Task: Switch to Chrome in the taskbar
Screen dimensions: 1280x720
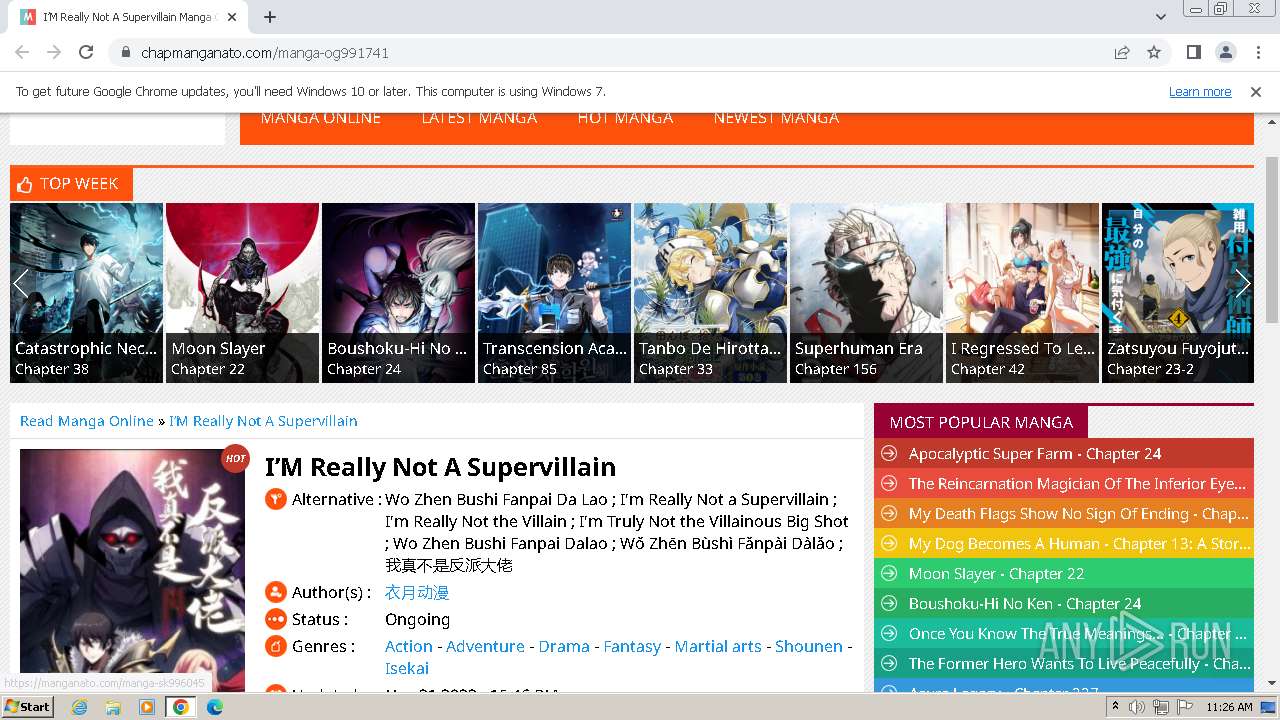Action: tap(181, 707)
